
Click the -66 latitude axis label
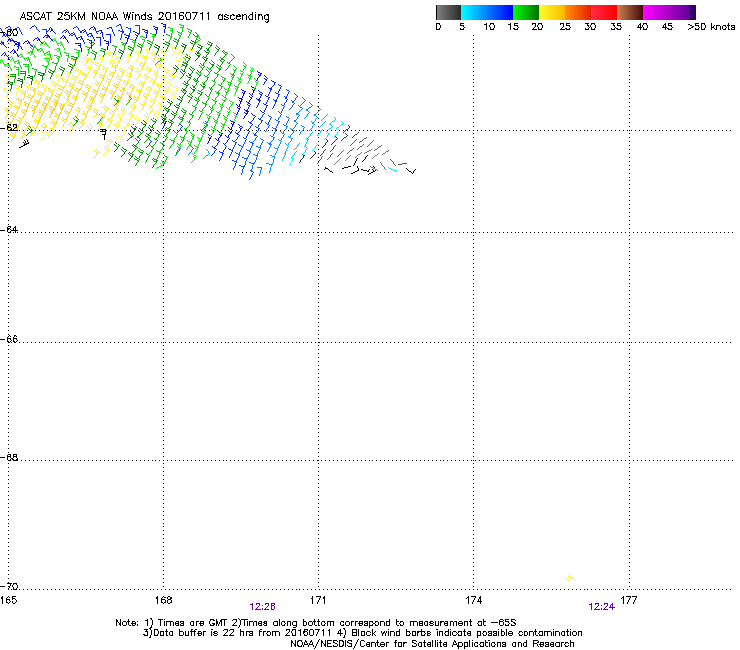pyautogui.click(x=9, y=339)
